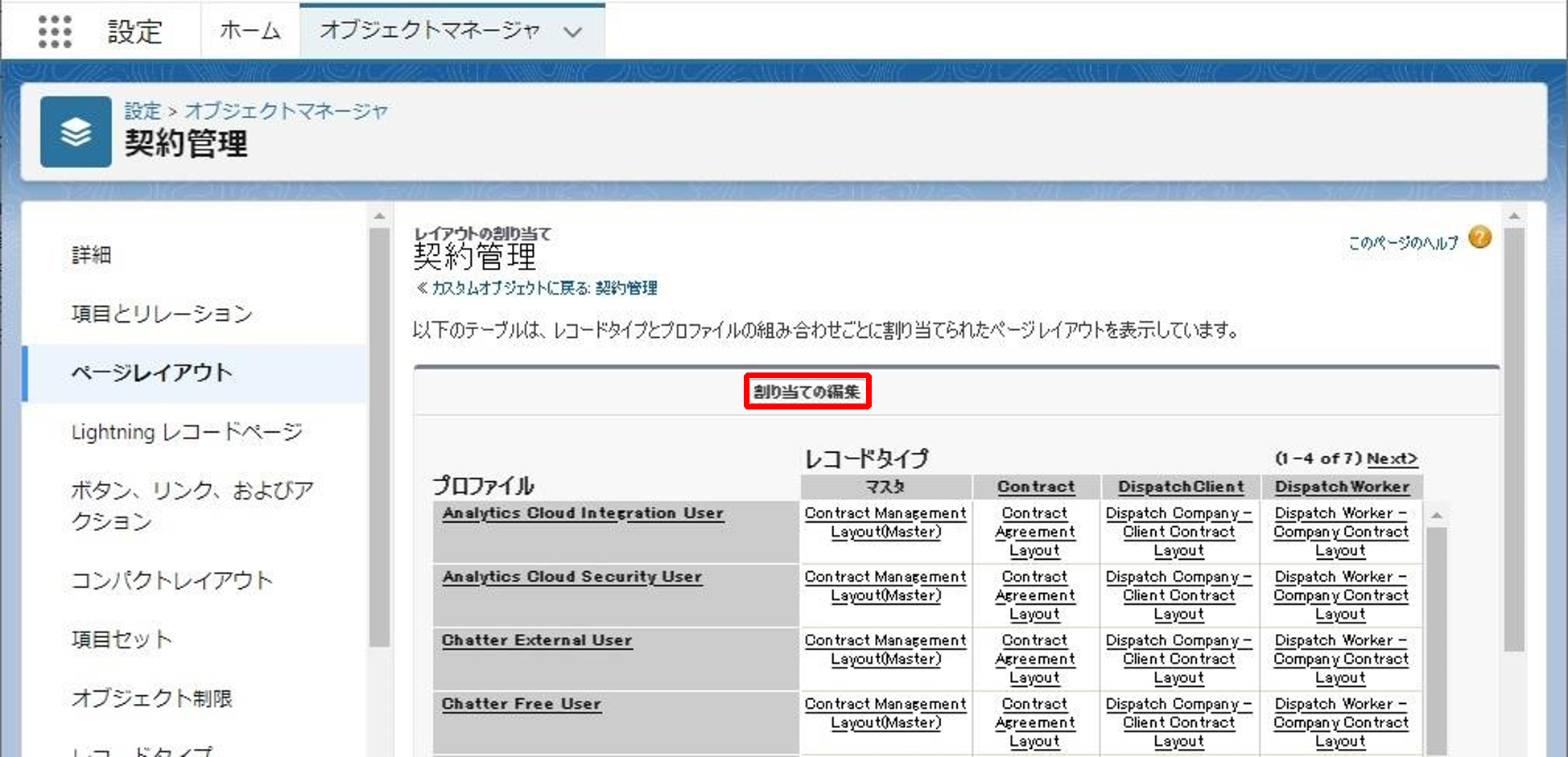Click the main content vertical scrollbar thumb

(x=1514, y=438)
